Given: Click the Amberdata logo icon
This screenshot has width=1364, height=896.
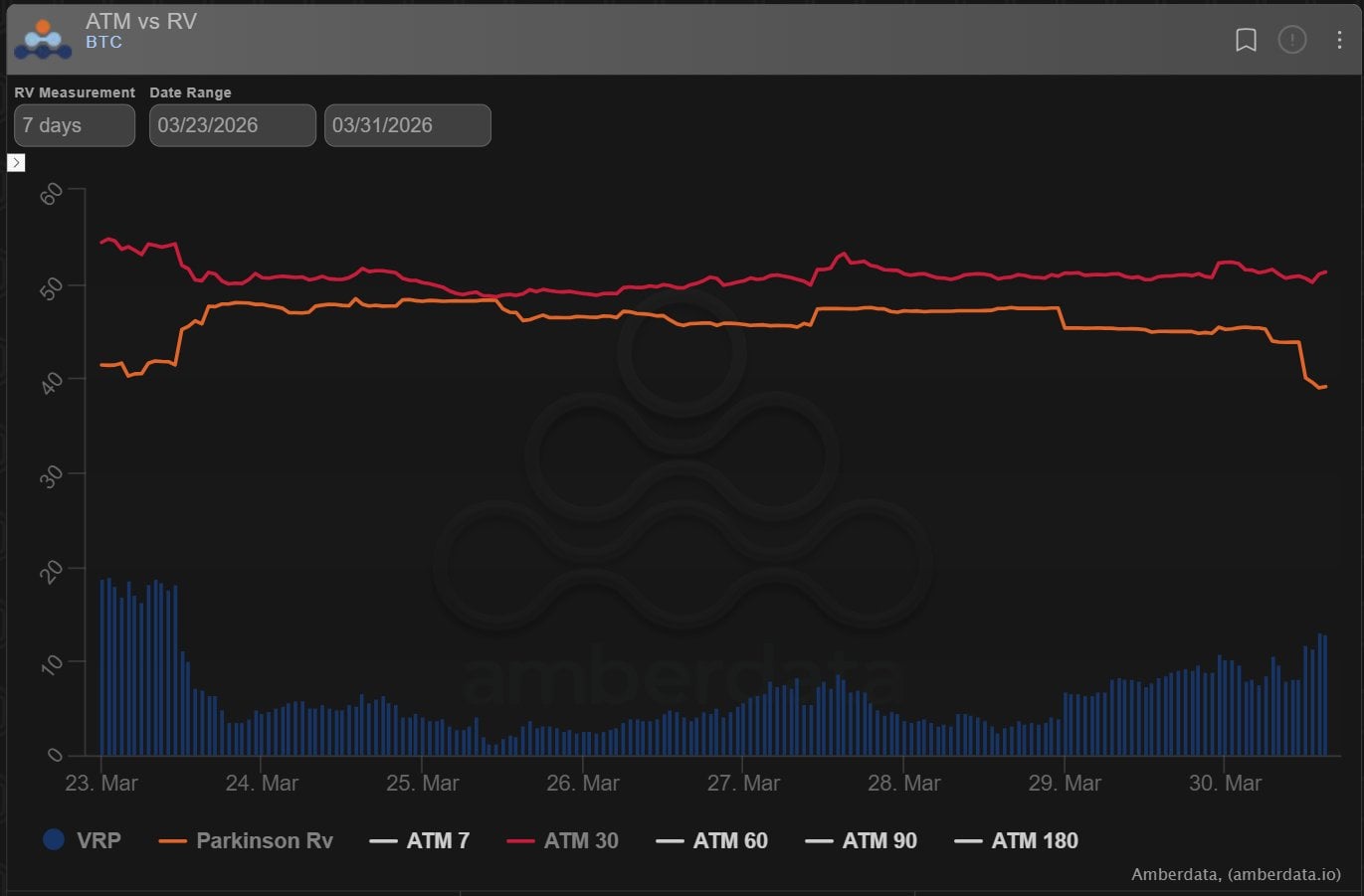Looking at the screenshot, I should click(x=43, y=39).
